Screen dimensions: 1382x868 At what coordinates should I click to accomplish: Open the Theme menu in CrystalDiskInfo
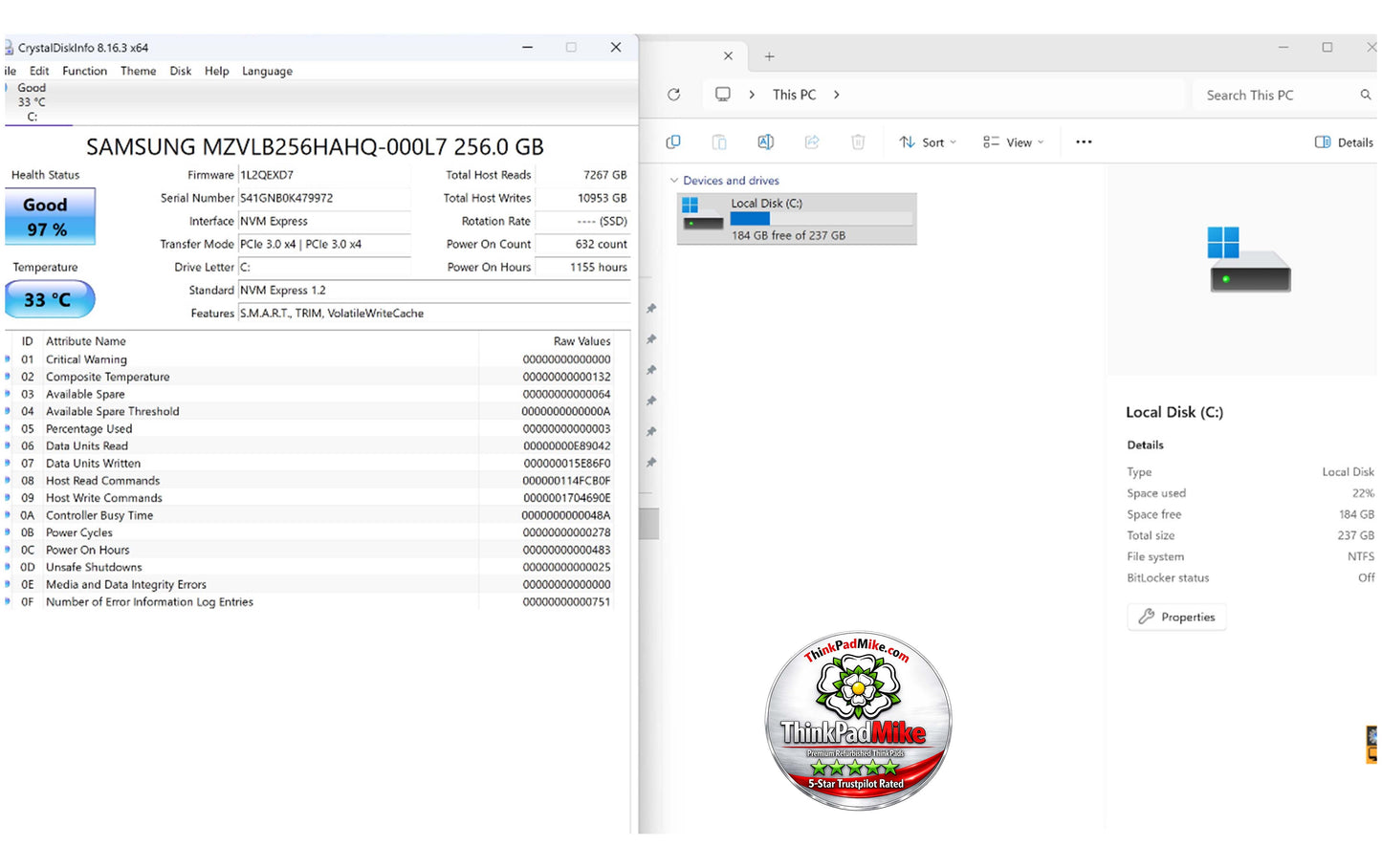(139, 71)
